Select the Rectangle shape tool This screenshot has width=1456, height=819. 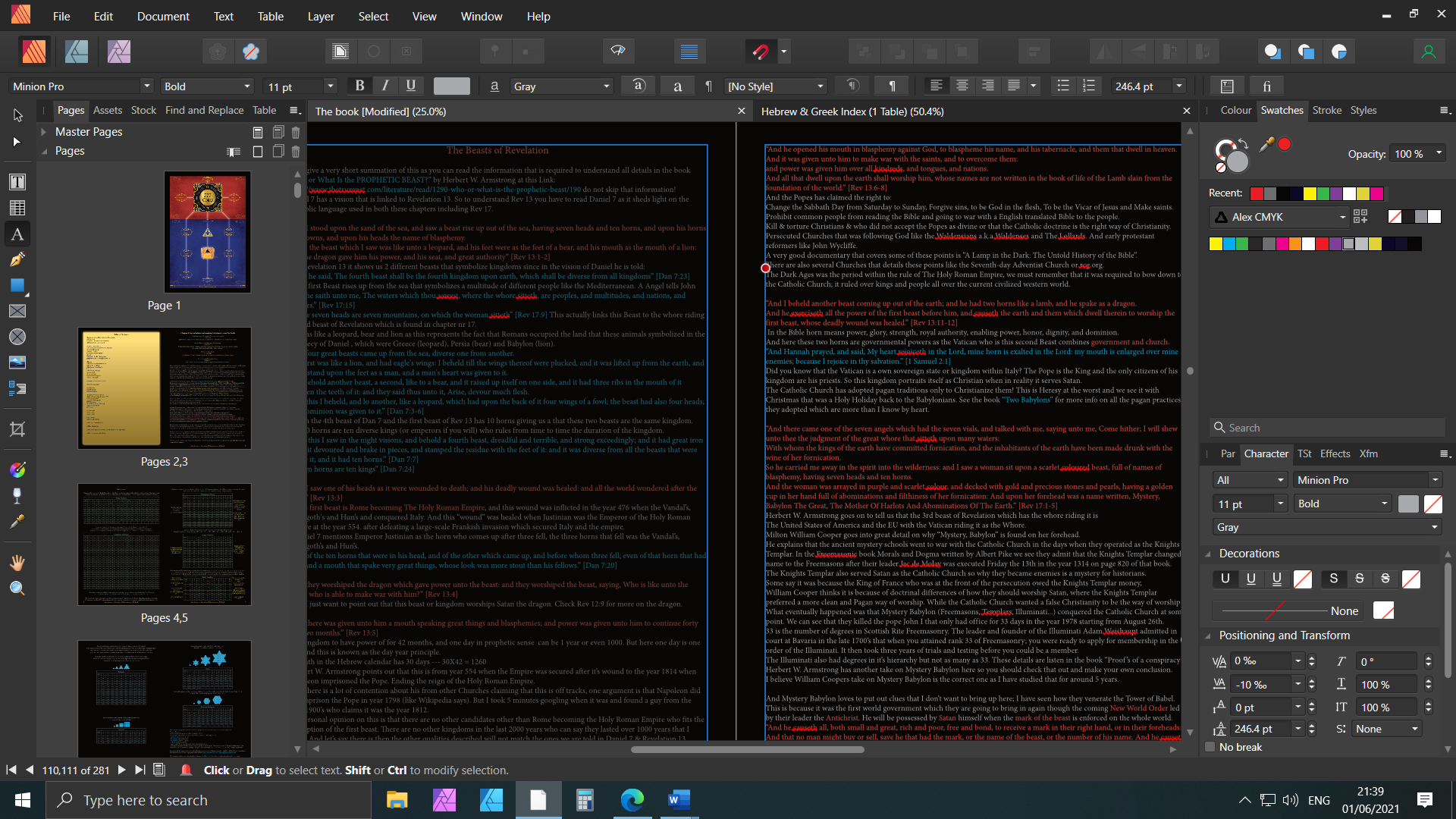click(17, 286)
